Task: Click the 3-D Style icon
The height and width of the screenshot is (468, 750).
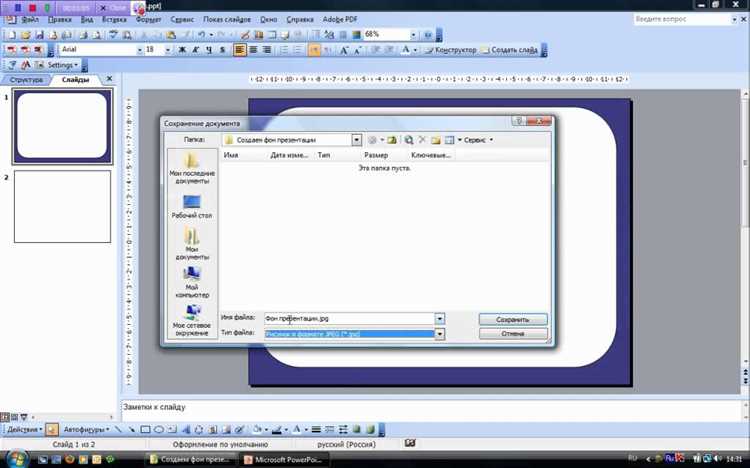Action: [x=370, y=429]
